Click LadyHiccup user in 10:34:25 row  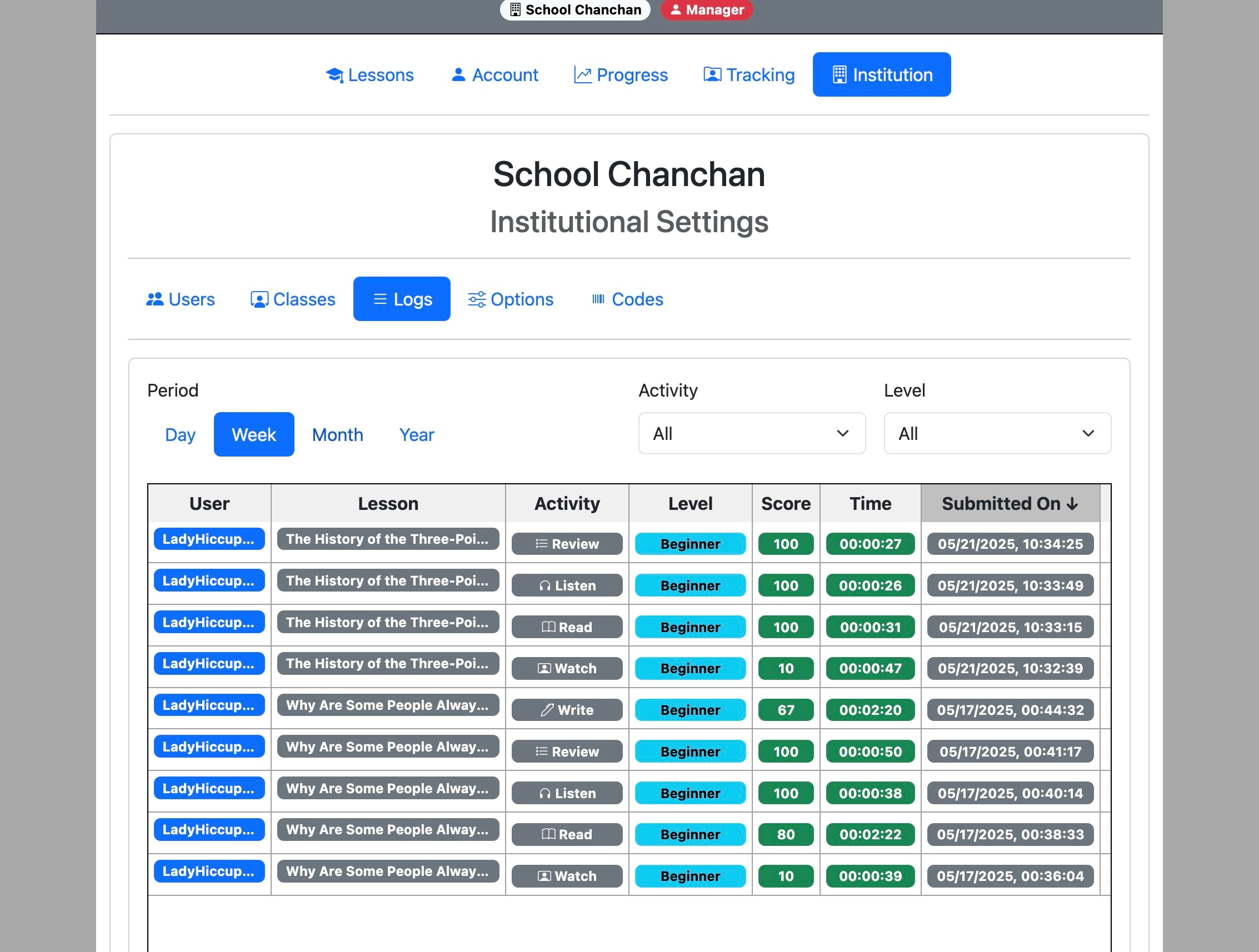point(209,539)
